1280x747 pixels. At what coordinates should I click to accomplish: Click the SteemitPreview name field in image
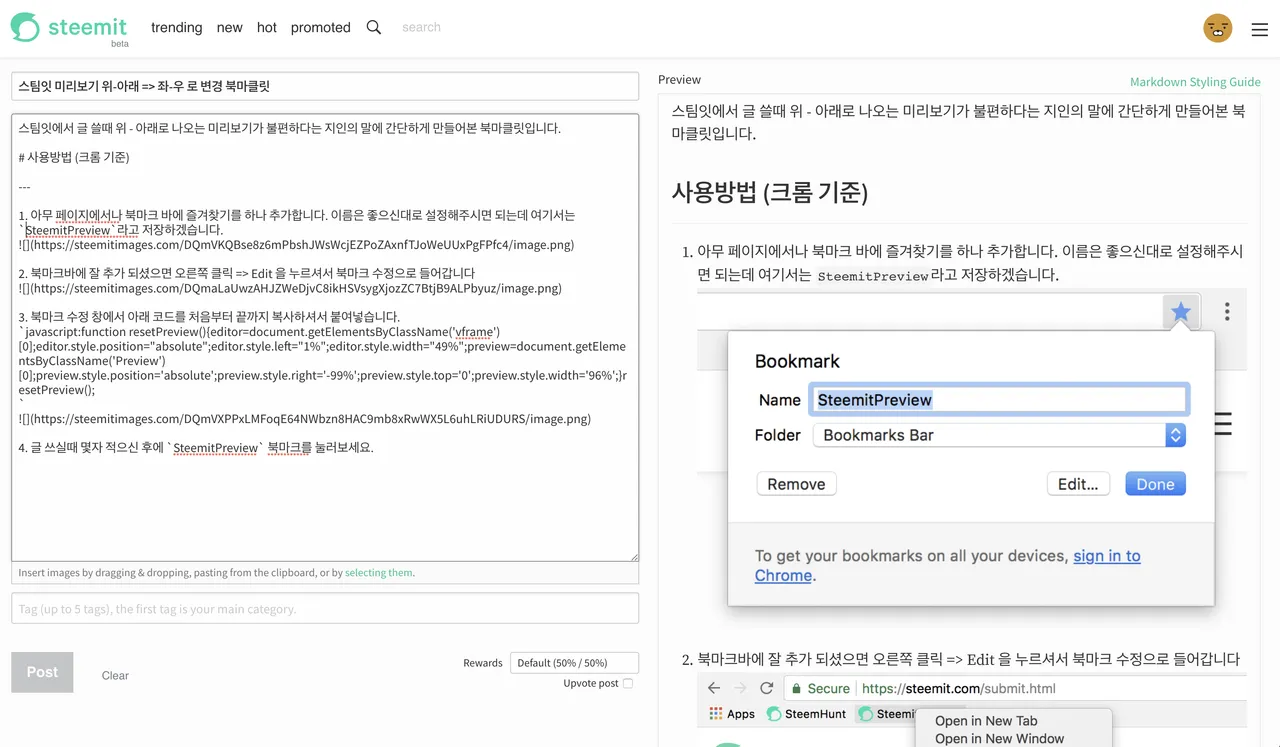point(999,400)
